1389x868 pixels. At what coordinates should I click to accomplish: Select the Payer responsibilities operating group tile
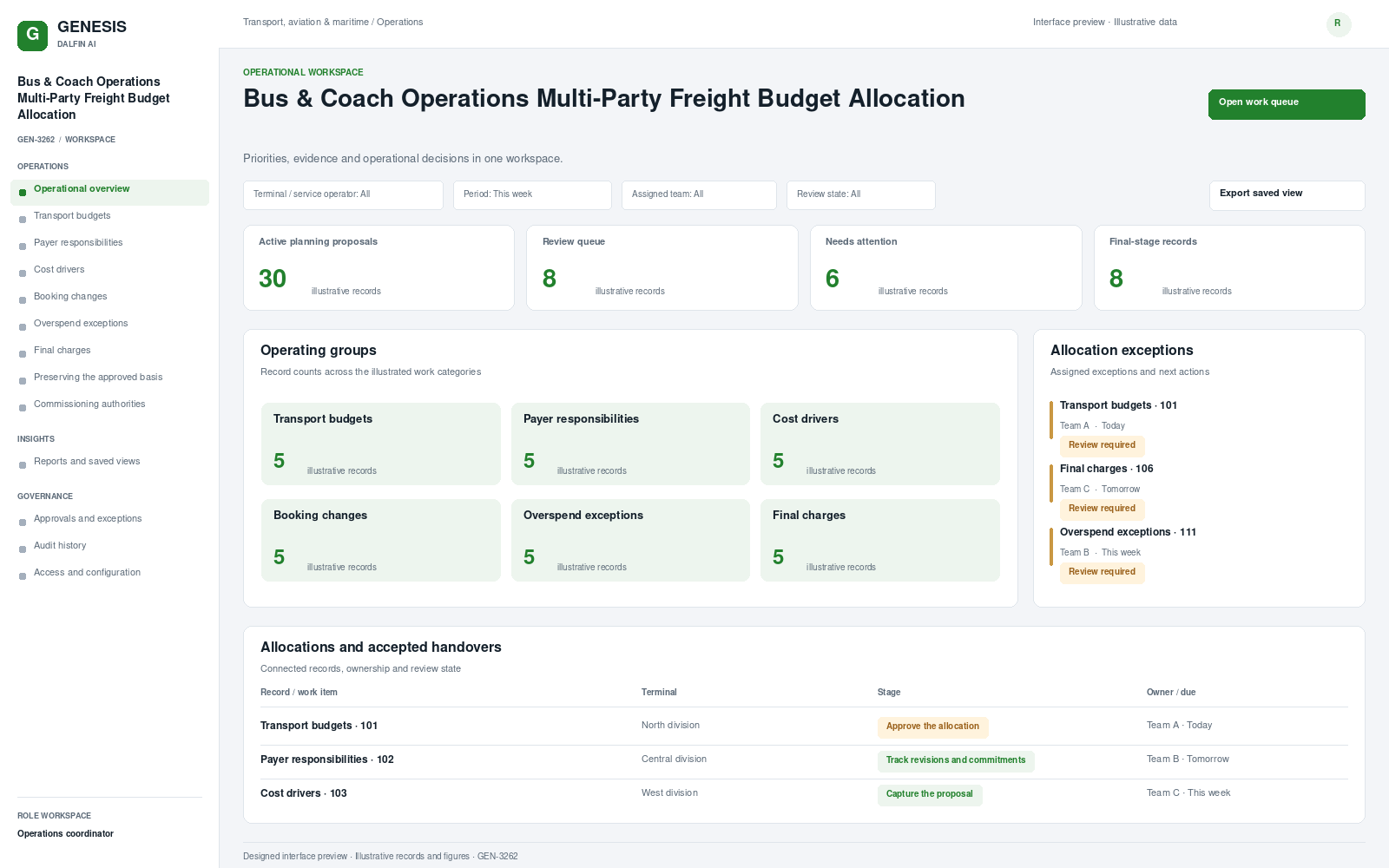coord(630,444)
